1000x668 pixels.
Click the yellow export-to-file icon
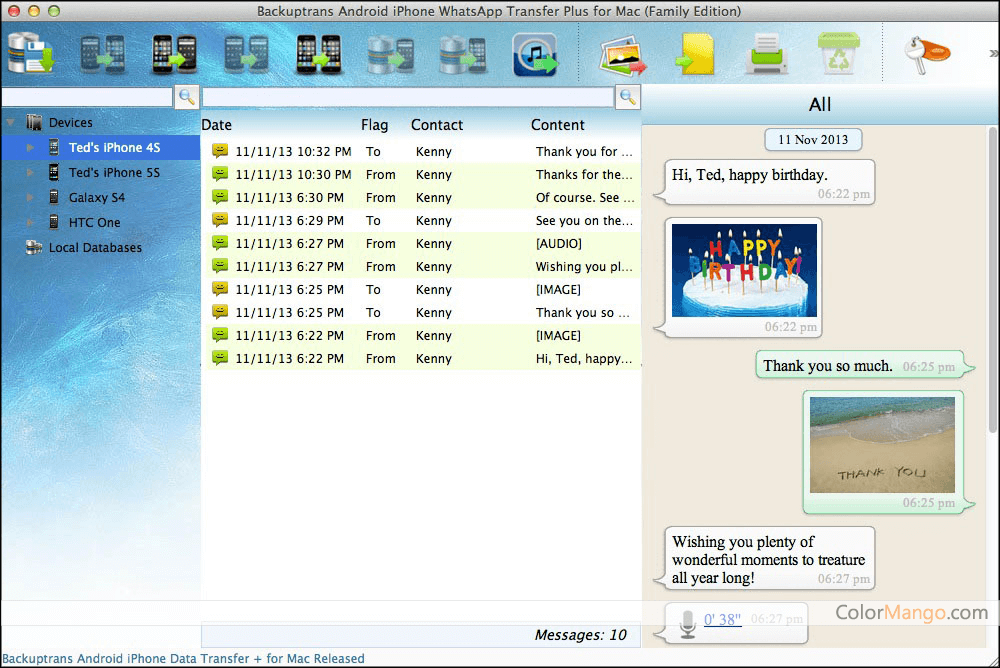pyautogui.click(x=695, y=54)
